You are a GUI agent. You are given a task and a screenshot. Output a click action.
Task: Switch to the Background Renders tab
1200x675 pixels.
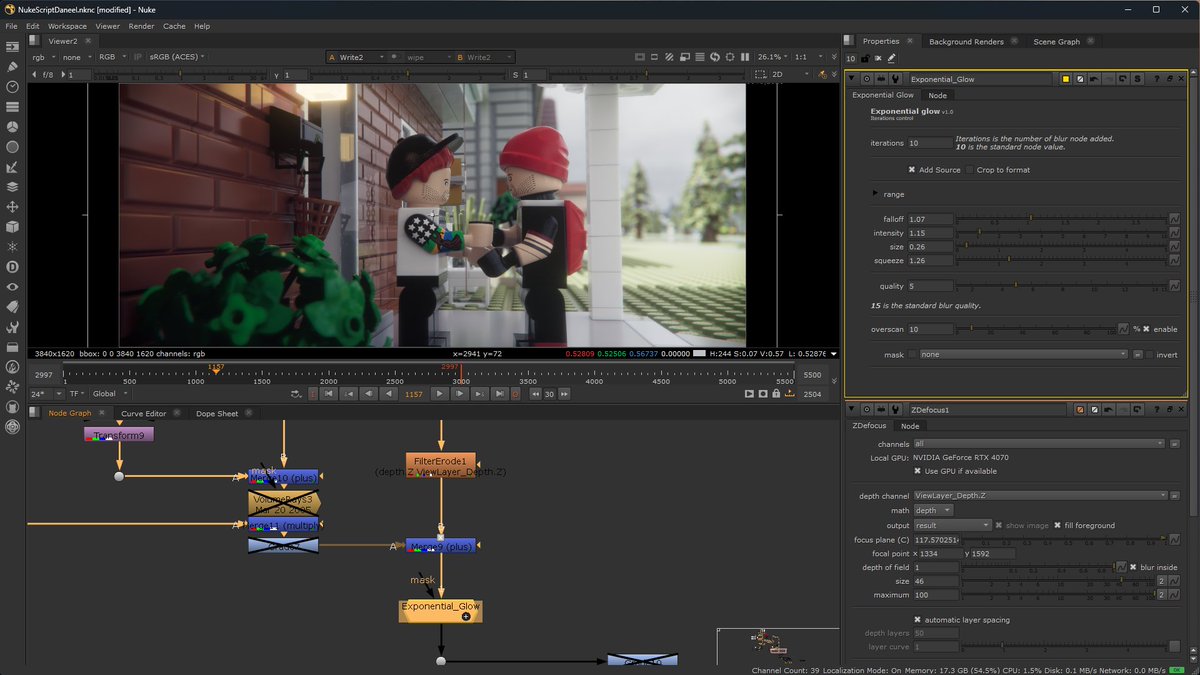click(x=966, y=41)
